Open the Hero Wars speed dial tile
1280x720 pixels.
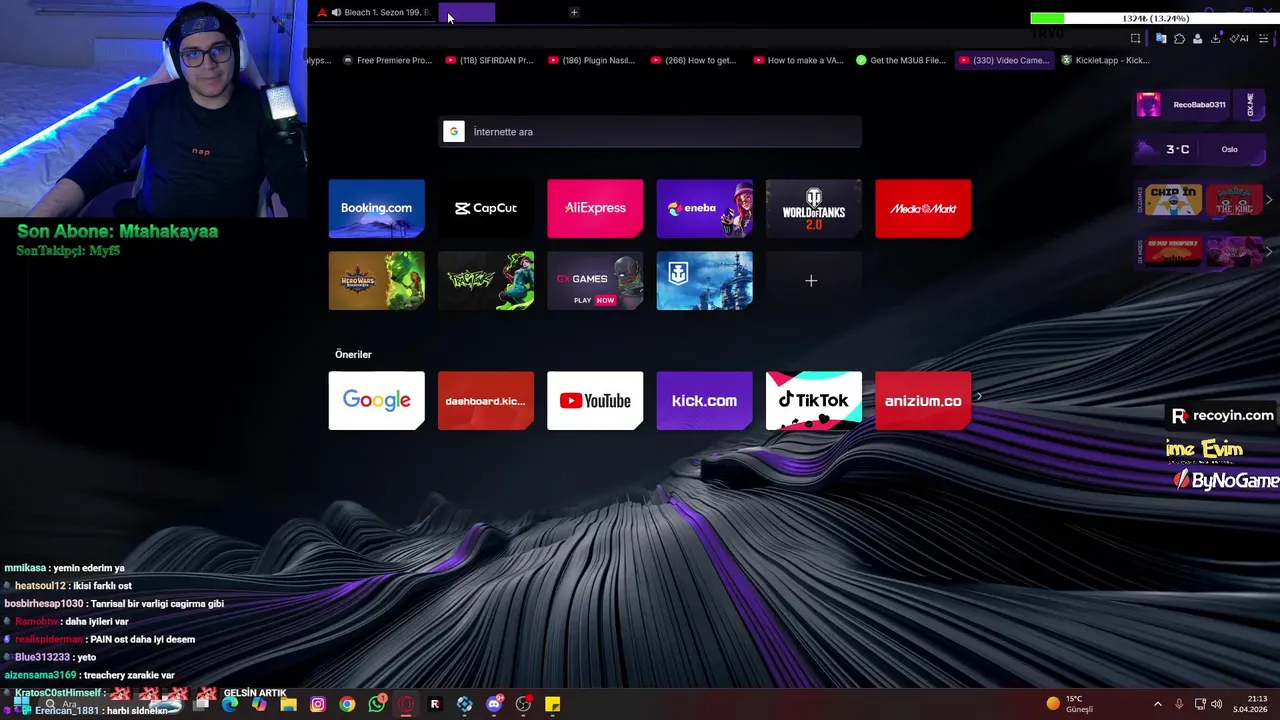coord(376,280)
